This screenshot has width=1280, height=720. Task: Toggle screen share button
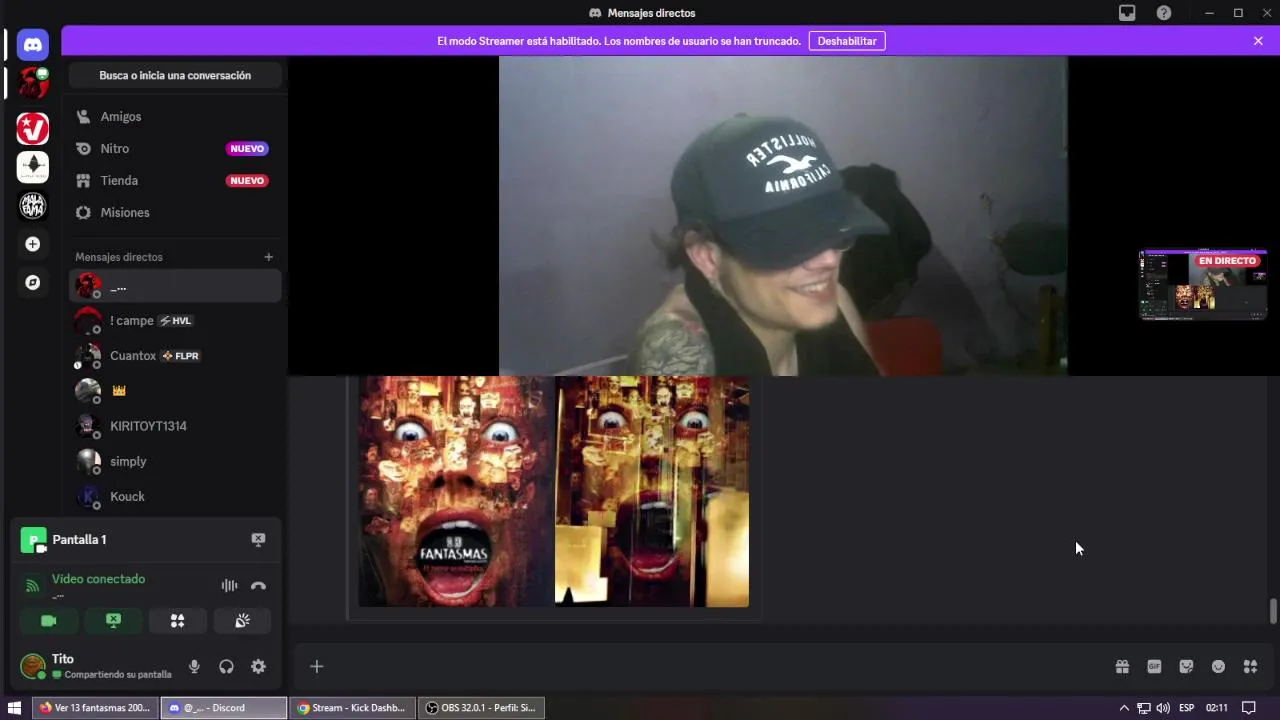(x=113, y=621)
